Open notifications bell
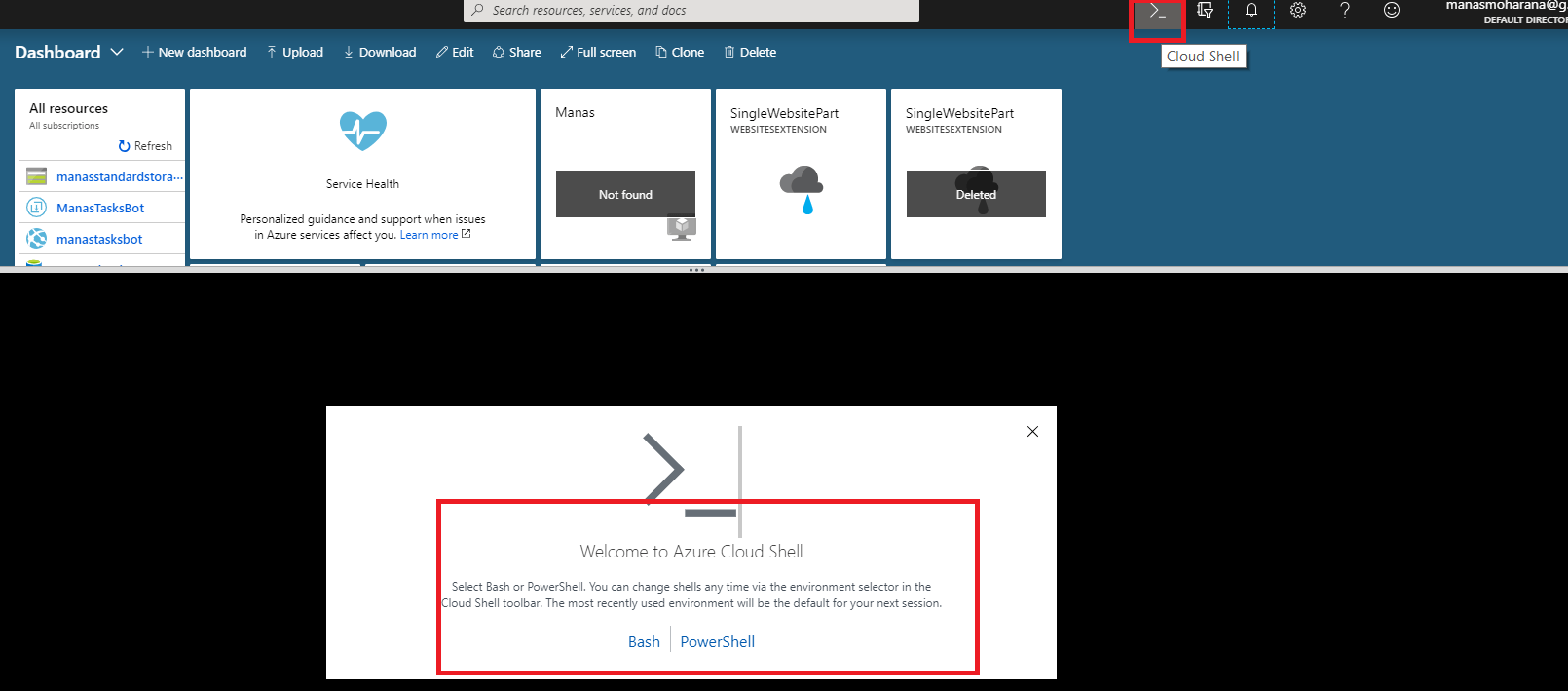 (x=1251, y=10)
